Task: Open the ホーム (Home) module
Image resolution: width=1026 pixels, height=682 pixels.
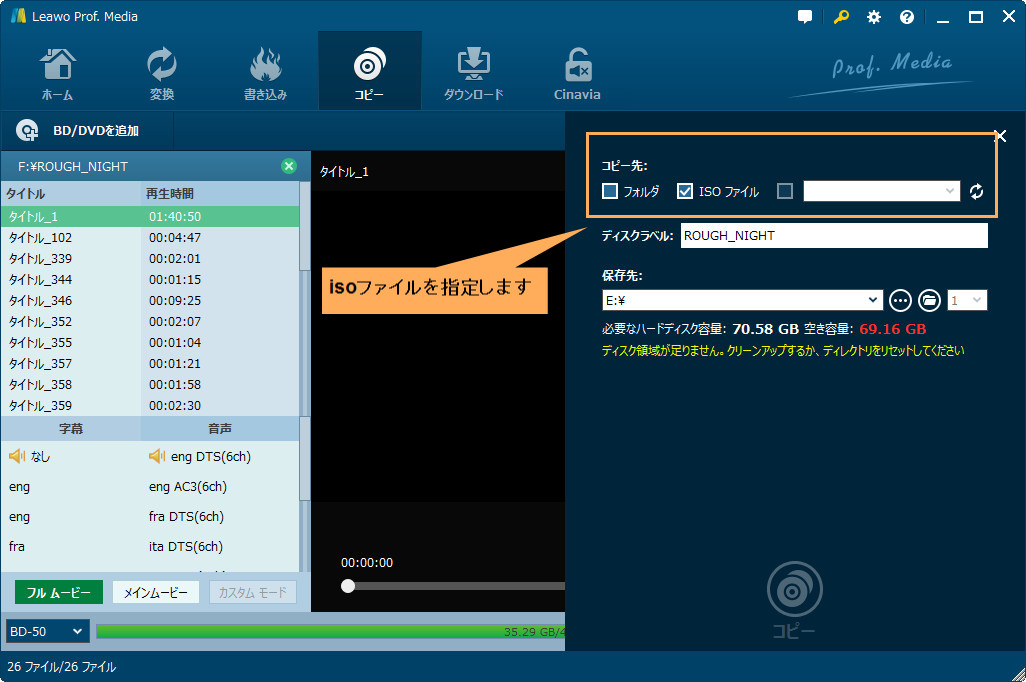Action: tap(57, 70)
